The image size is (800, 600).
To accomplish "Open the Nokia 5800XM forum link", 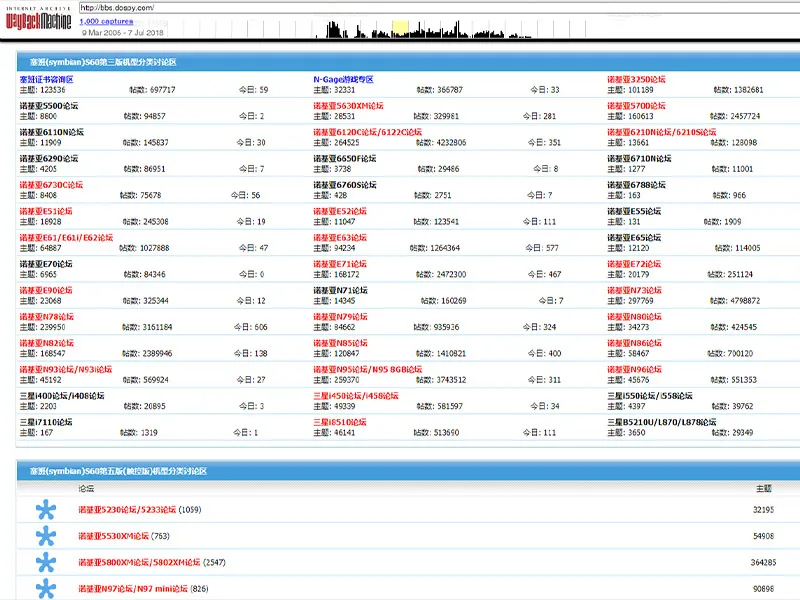I will coord(139,562).
